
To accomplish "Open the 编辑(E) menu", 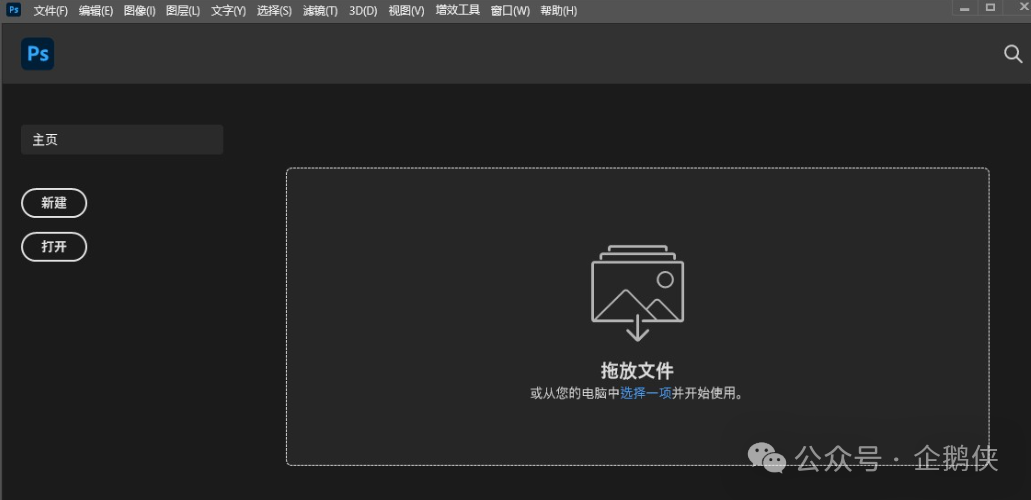I will pyautogui.click(x=96, y=11).
